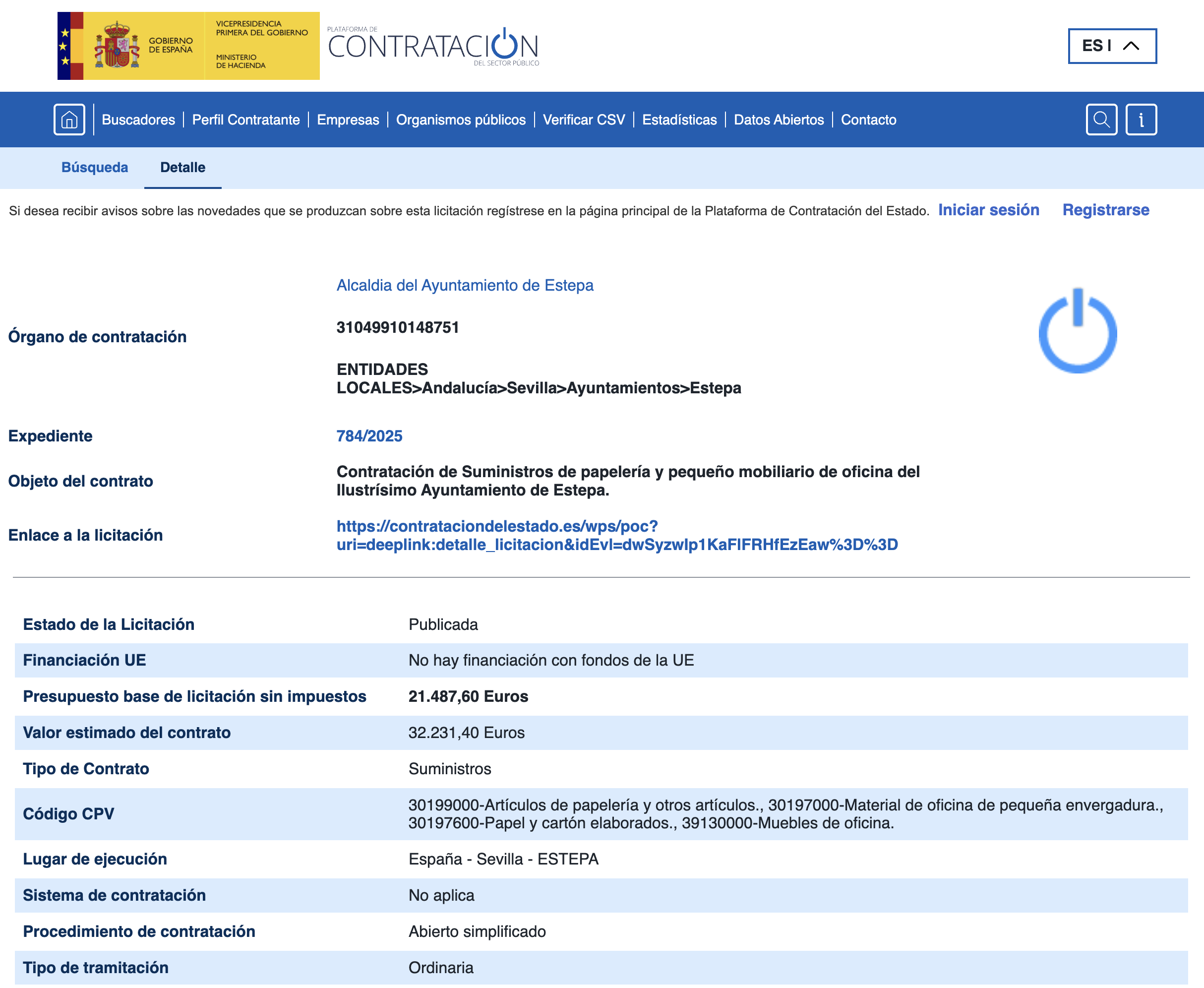1204x988 pixels.
Task: Open the Buscadores menu item
Action: (138, 120)
